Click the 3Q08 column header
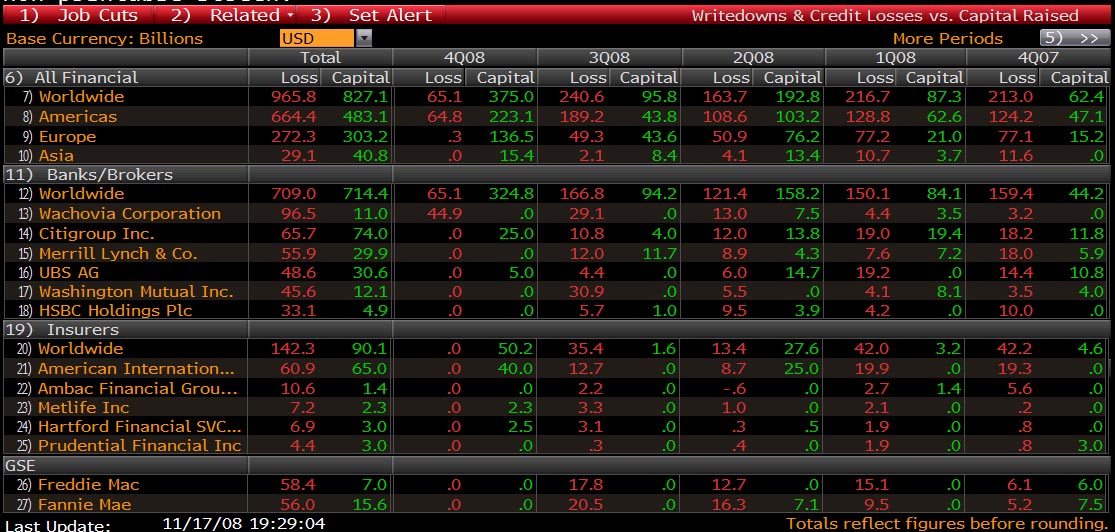This screenshot has height=532, width=1115. [x=609, y=58]
